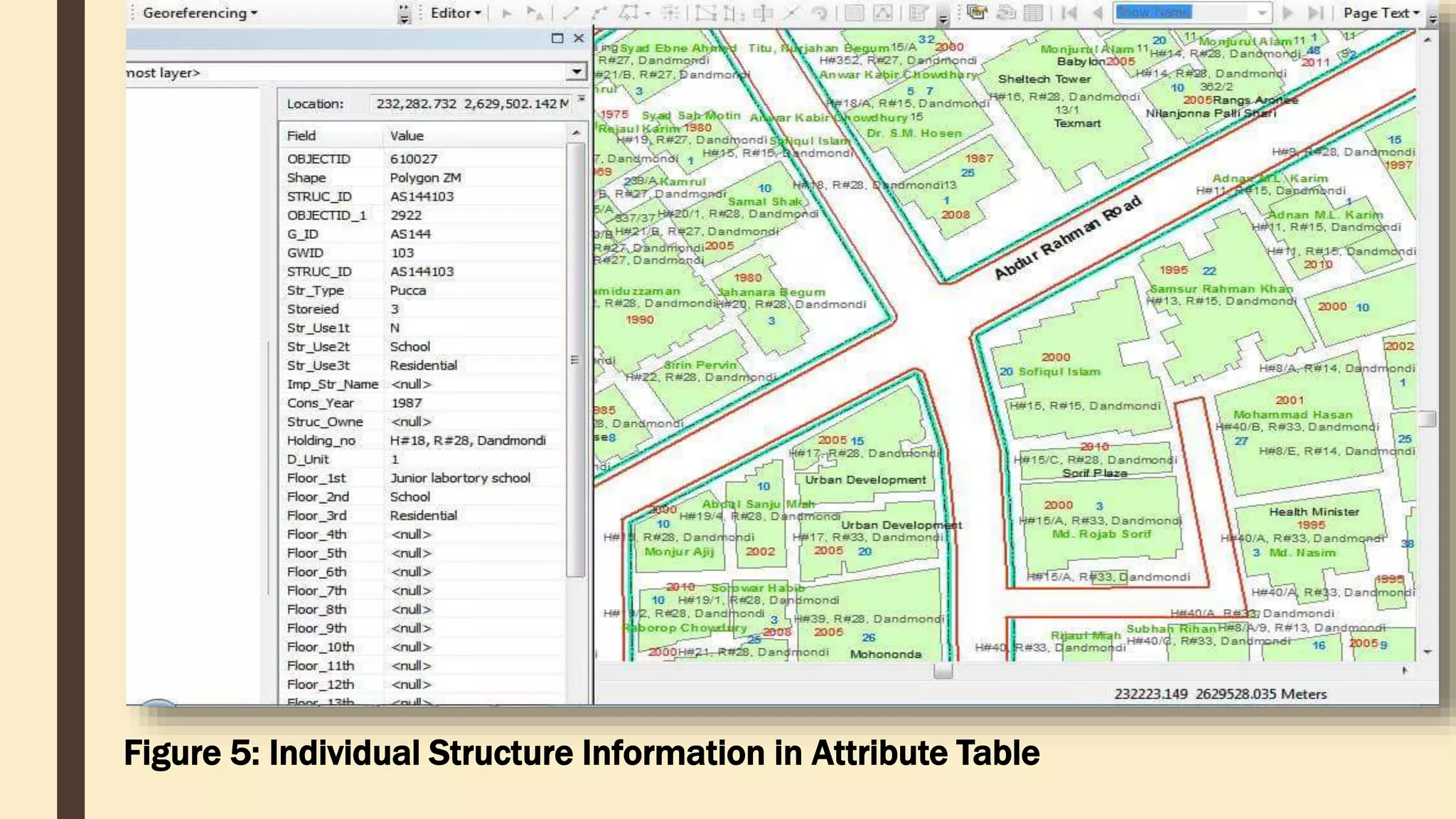Viewport: 1456px width, 819px height.
Task: Go to the First Page
Action: [x=1069, y=13]
